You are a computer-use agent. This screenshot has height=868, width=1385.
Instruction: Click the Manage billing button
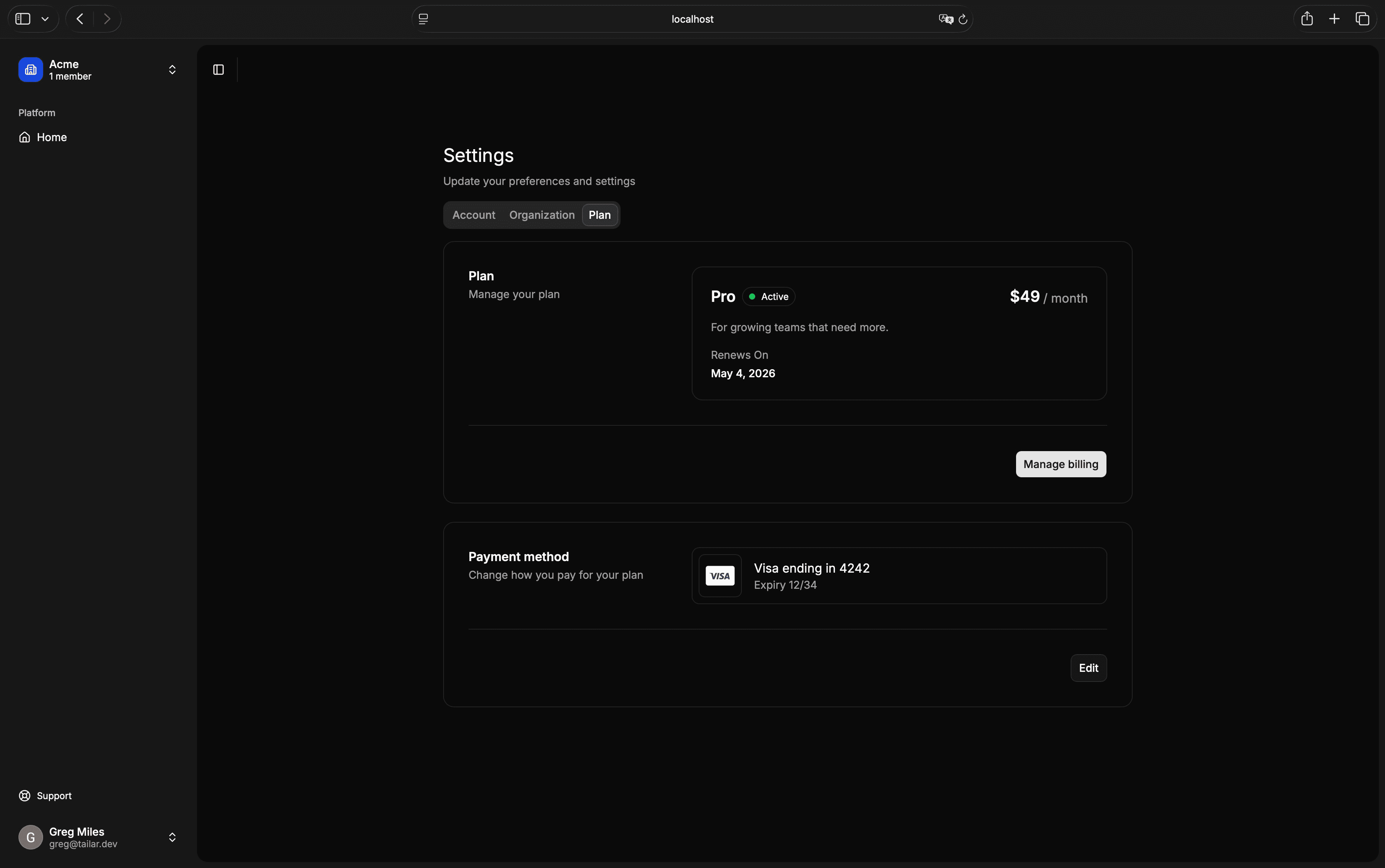pos(1060,465)
